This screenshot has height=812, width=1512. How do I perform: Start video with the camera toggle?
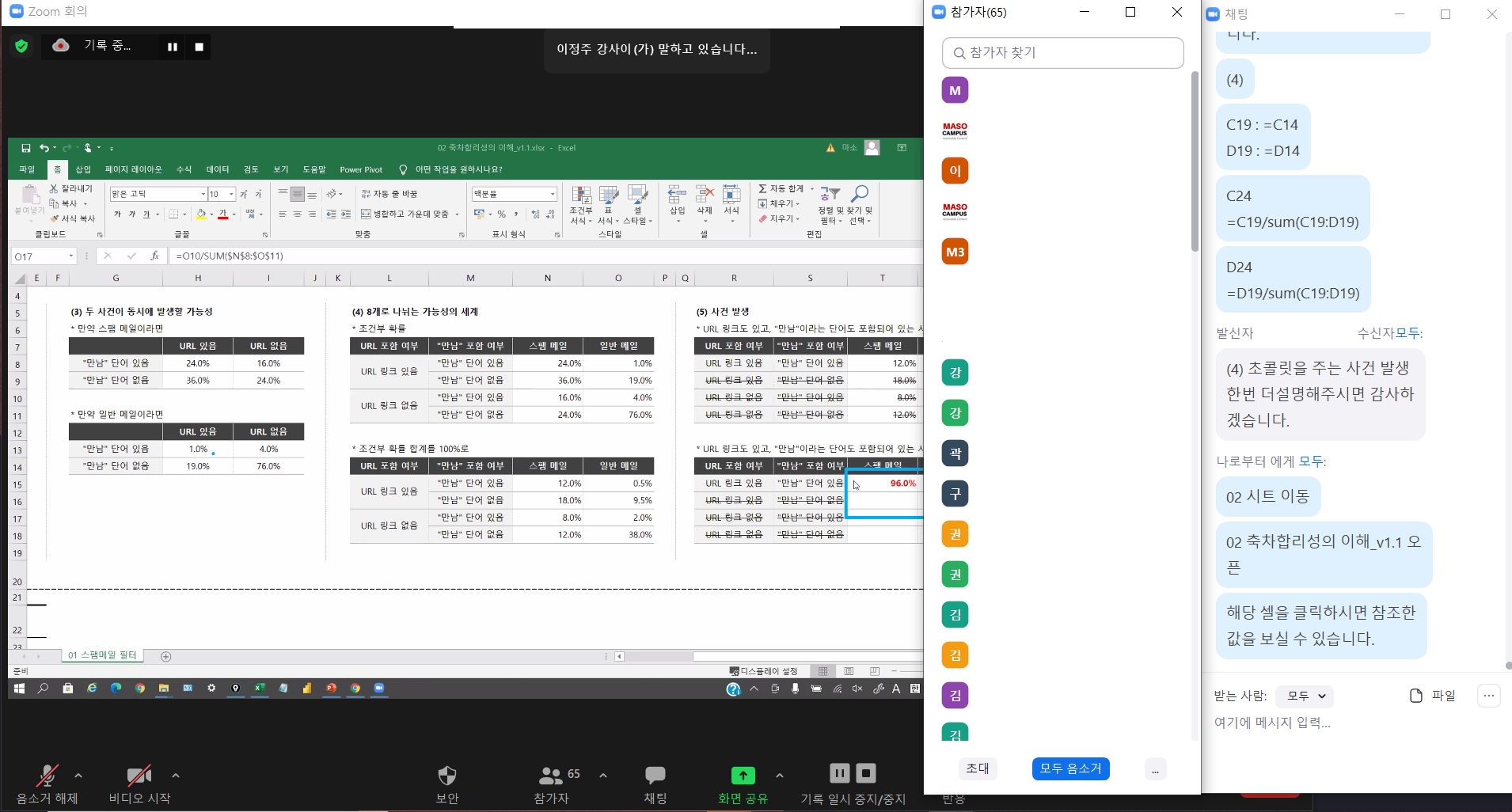139,776
